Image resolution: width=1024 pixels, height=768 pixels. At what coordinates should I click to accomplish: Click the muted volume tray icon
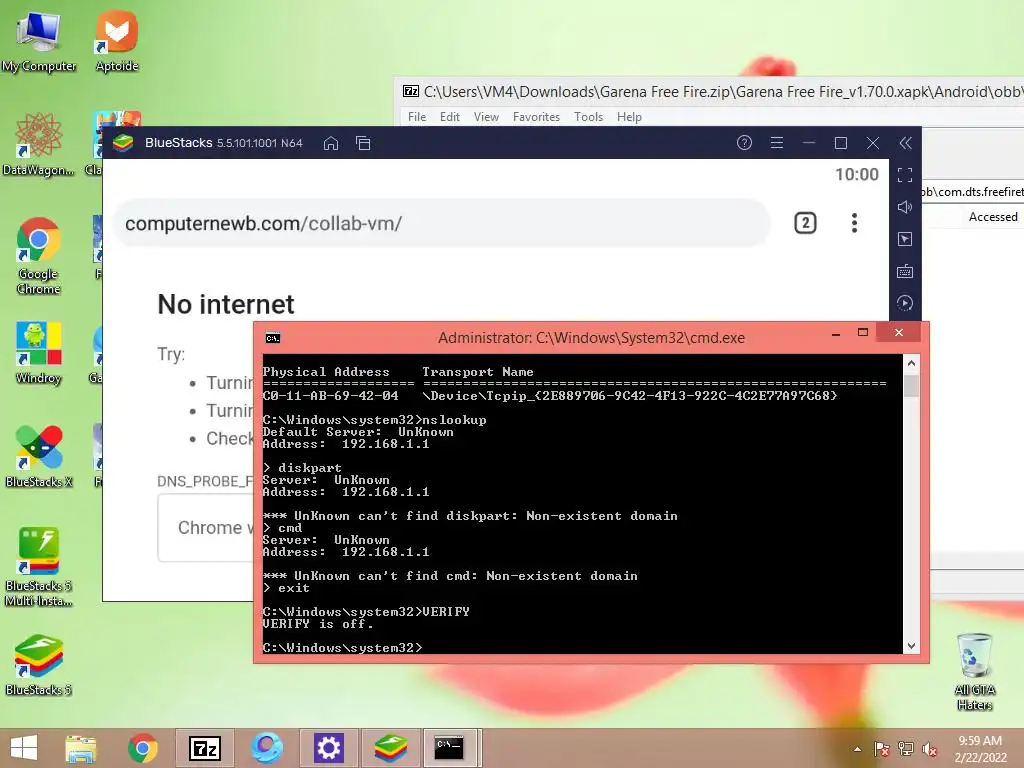point(930,749)
